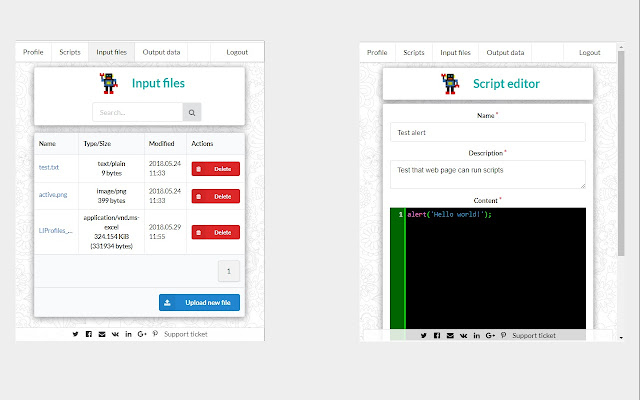Delete the LIProfiles excel file

216,232
